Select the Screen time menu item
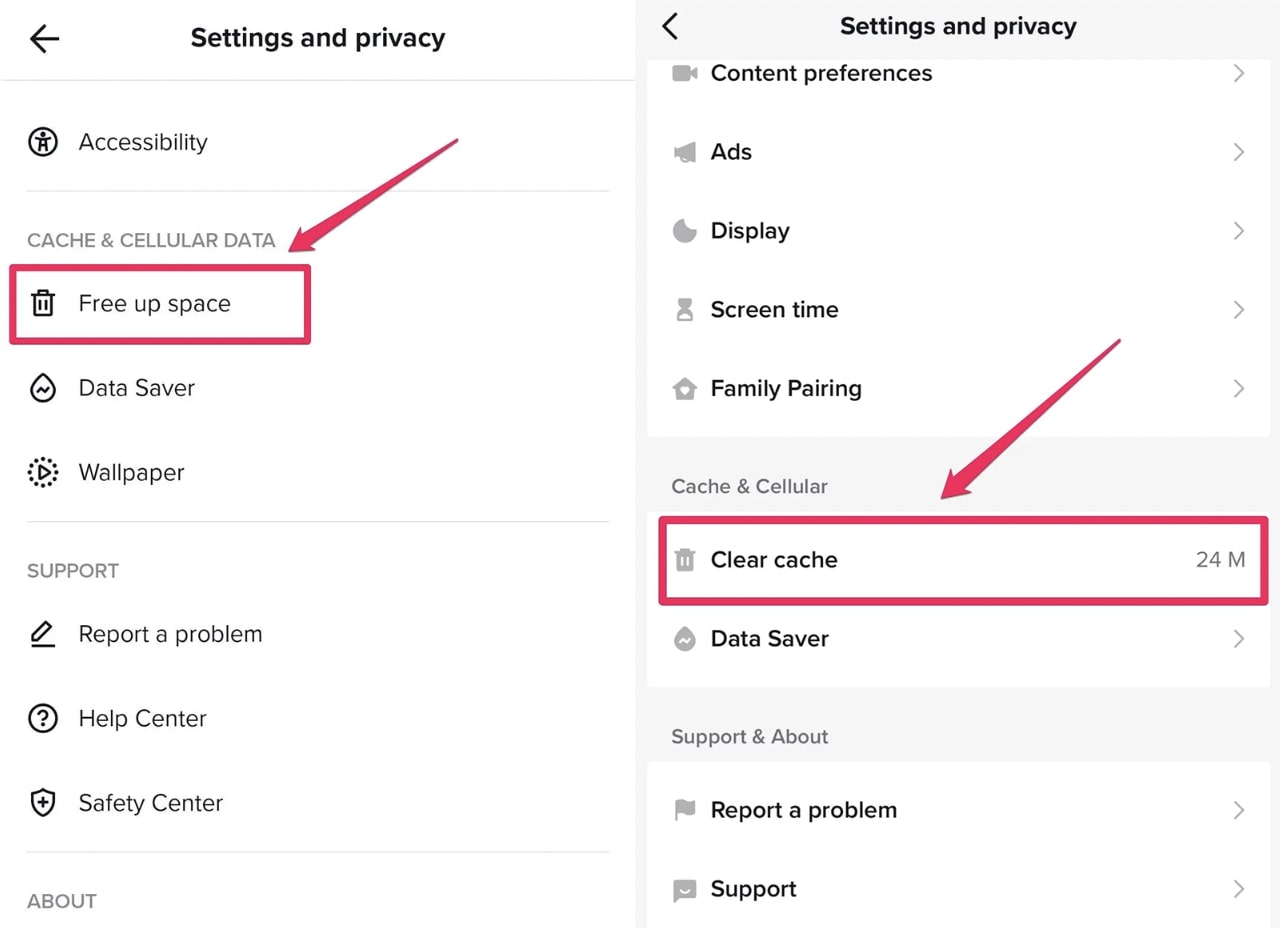Viewport: 1280px width, 936px height. [x=774, y=310]
